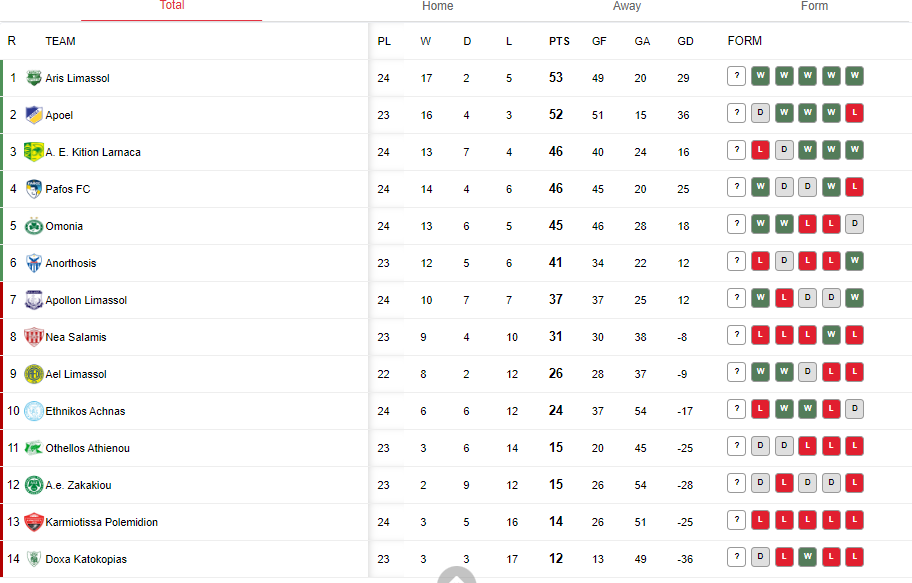Click the Omonia green clover badge
This screenshot has height=583, width=912.
coord(34,226)
